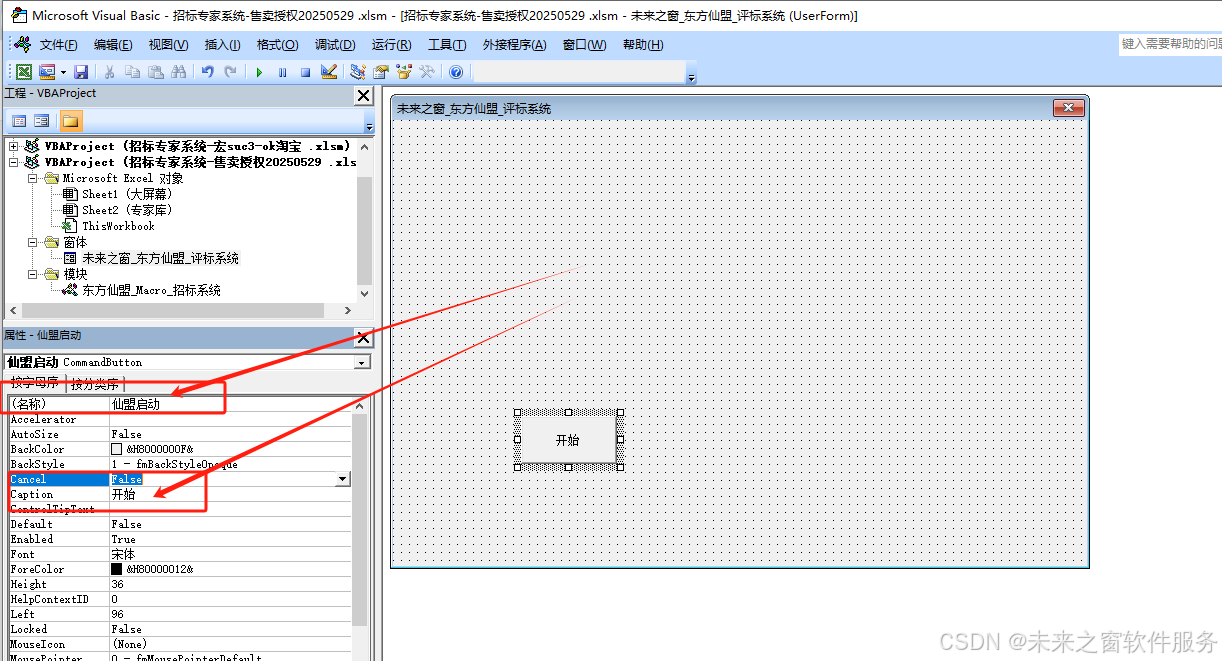
Task: Open 文件(F) menu
Action: point(59,45)
